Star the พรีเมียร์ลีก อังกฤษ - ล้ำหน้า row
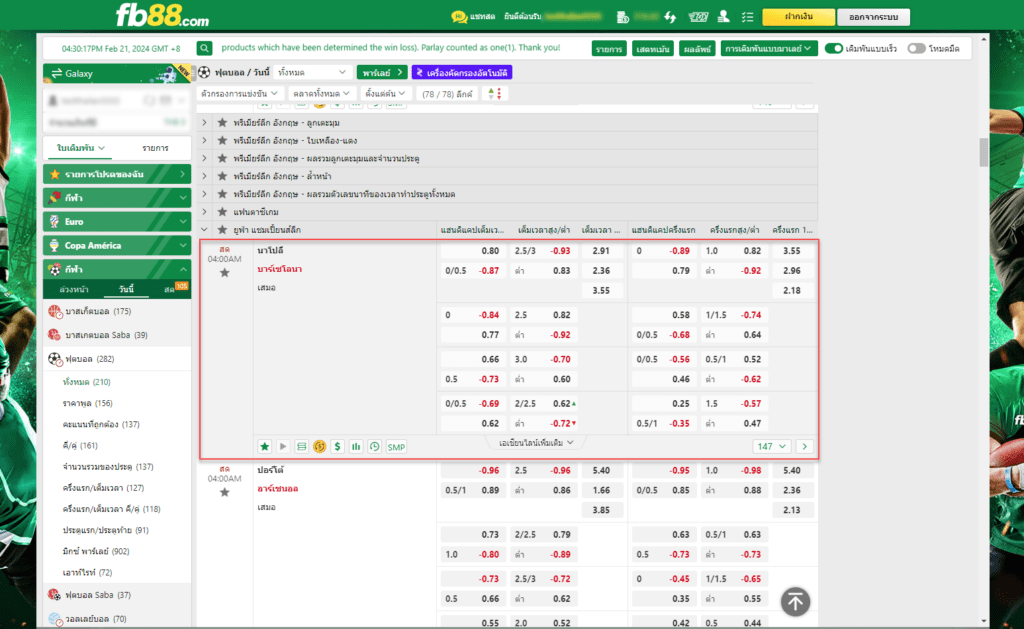This screenshot has width=1024, height=629. coord(222,176)
